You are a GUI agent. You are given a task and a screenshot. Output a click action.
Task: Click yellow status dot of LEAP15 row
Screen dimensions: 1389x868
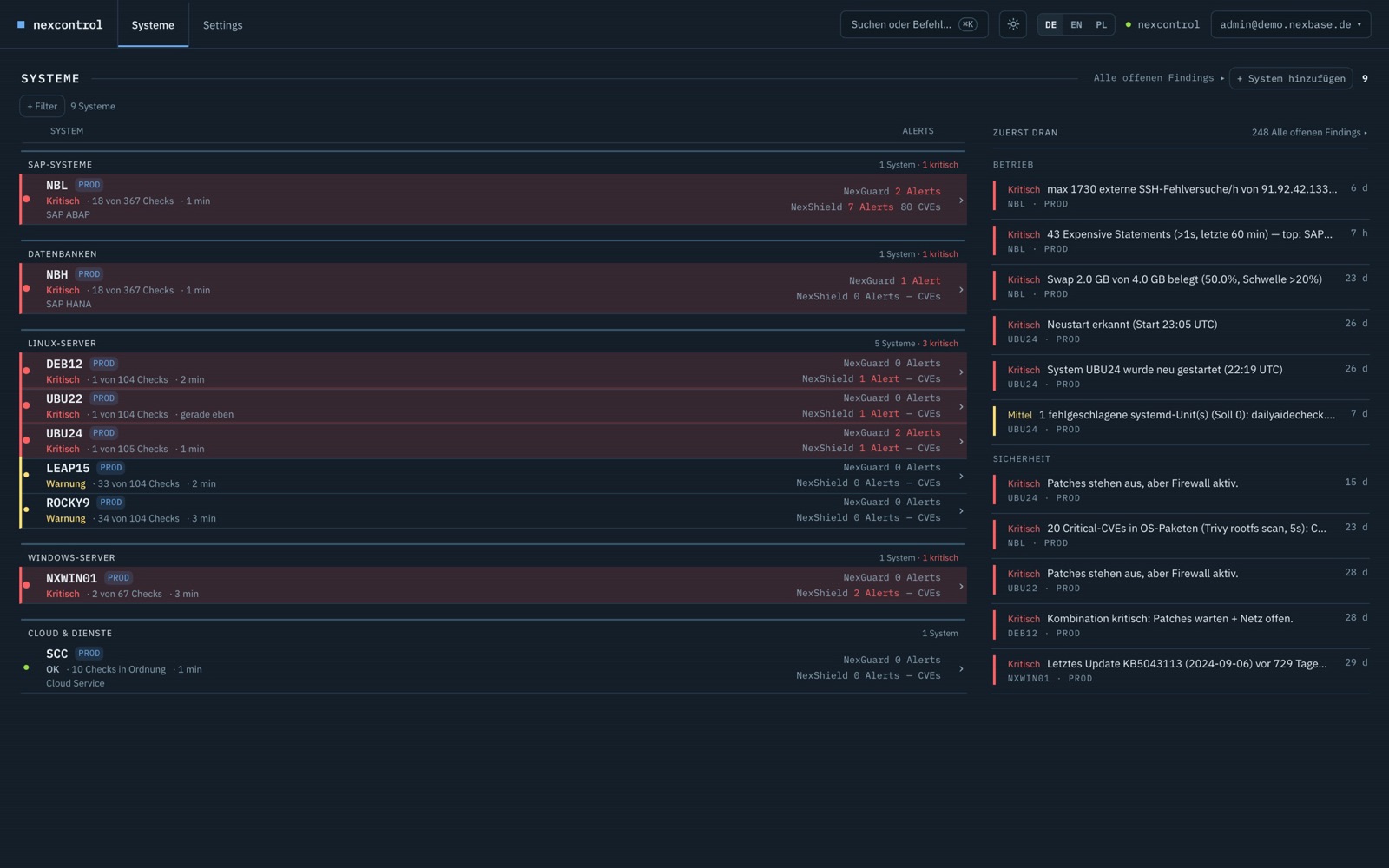click(26, 475)
